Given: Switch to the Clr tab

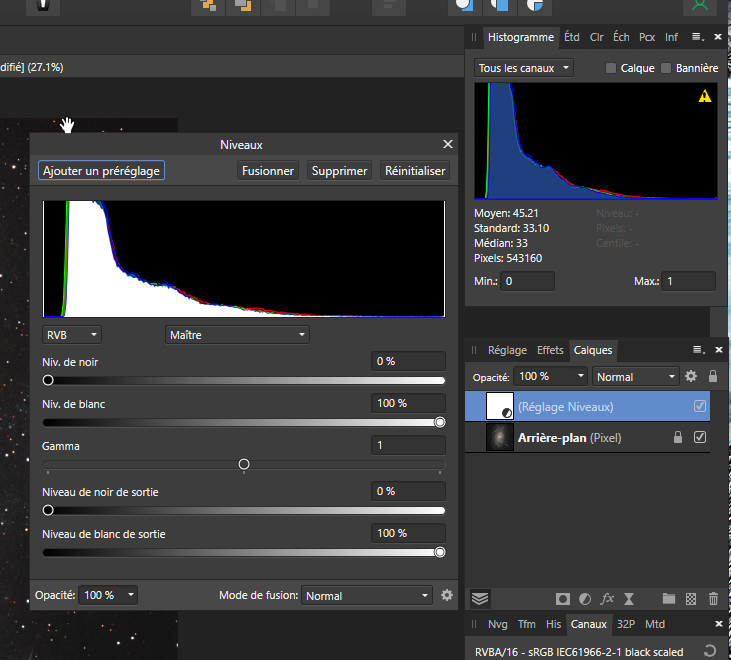Looking at the screenshot, I should [x=596, y=37].
